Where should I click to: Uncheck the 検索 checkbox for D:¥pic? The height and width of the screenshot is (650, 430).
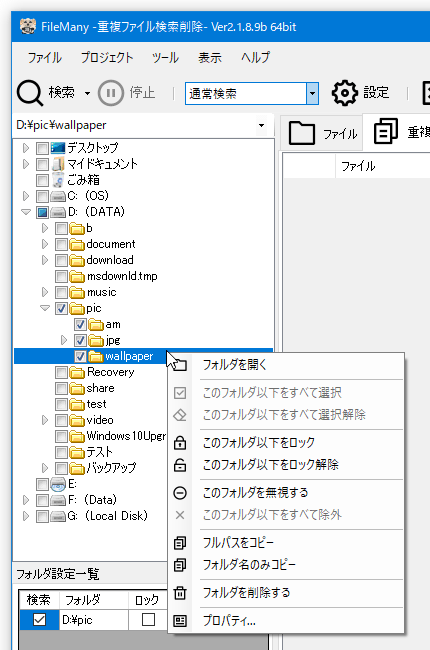39,620
